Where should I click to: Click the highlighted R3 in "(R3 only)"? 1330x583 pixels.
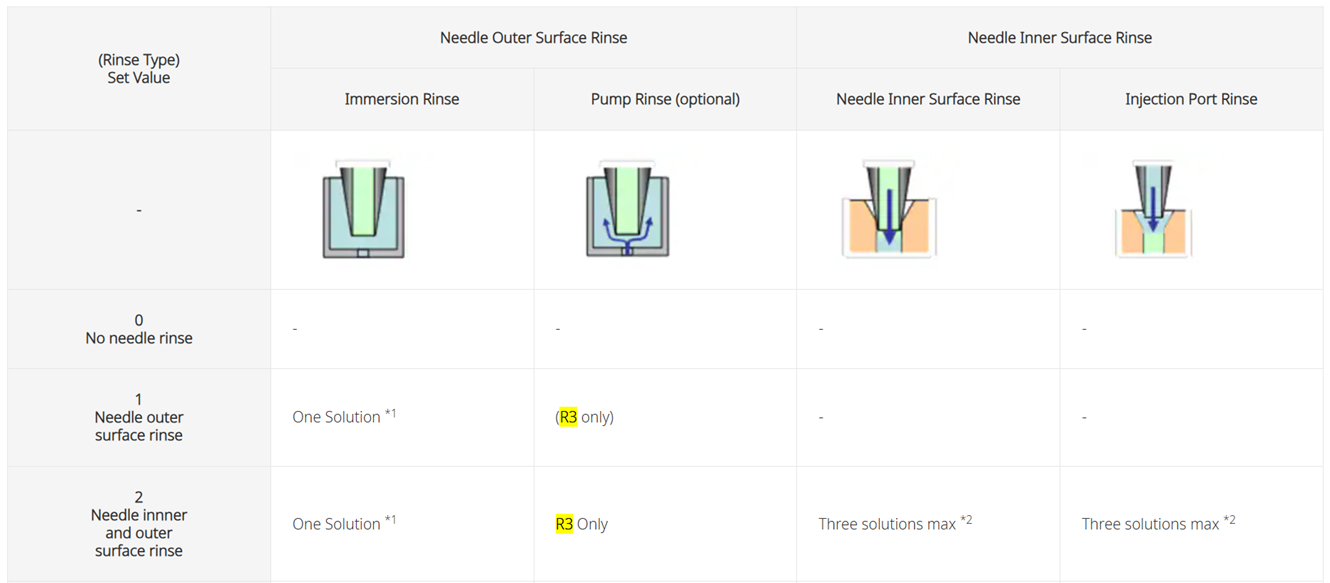pos(568,417)
